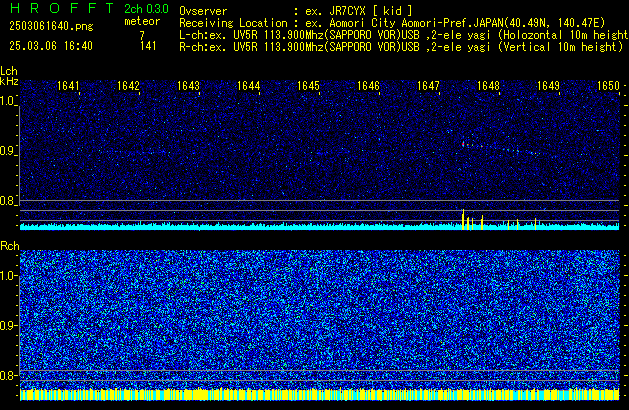Click the "kHz" unit label
629x410 pixels.
point(9,81)
